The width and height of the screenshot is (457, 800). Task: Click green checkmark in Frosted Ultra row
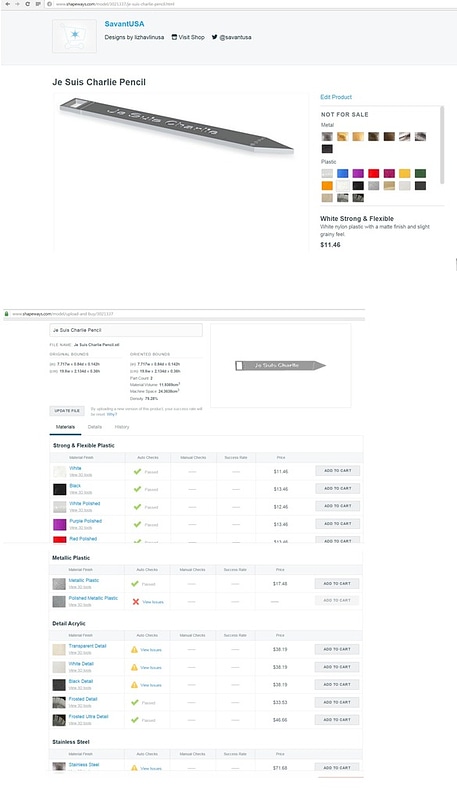(x=135, y=720)
